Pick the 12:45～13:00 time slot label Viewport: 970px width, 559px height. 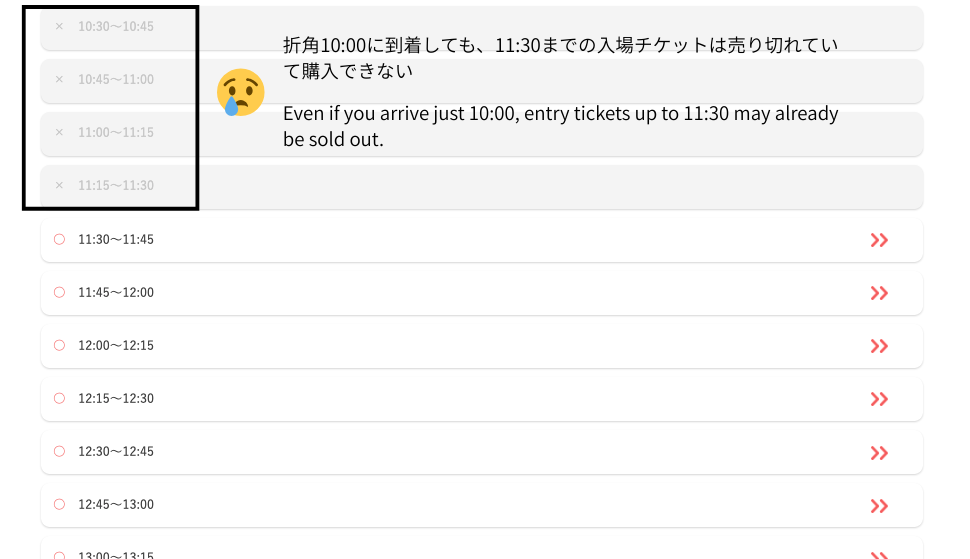pyautogui.click(x=116, y=505)
